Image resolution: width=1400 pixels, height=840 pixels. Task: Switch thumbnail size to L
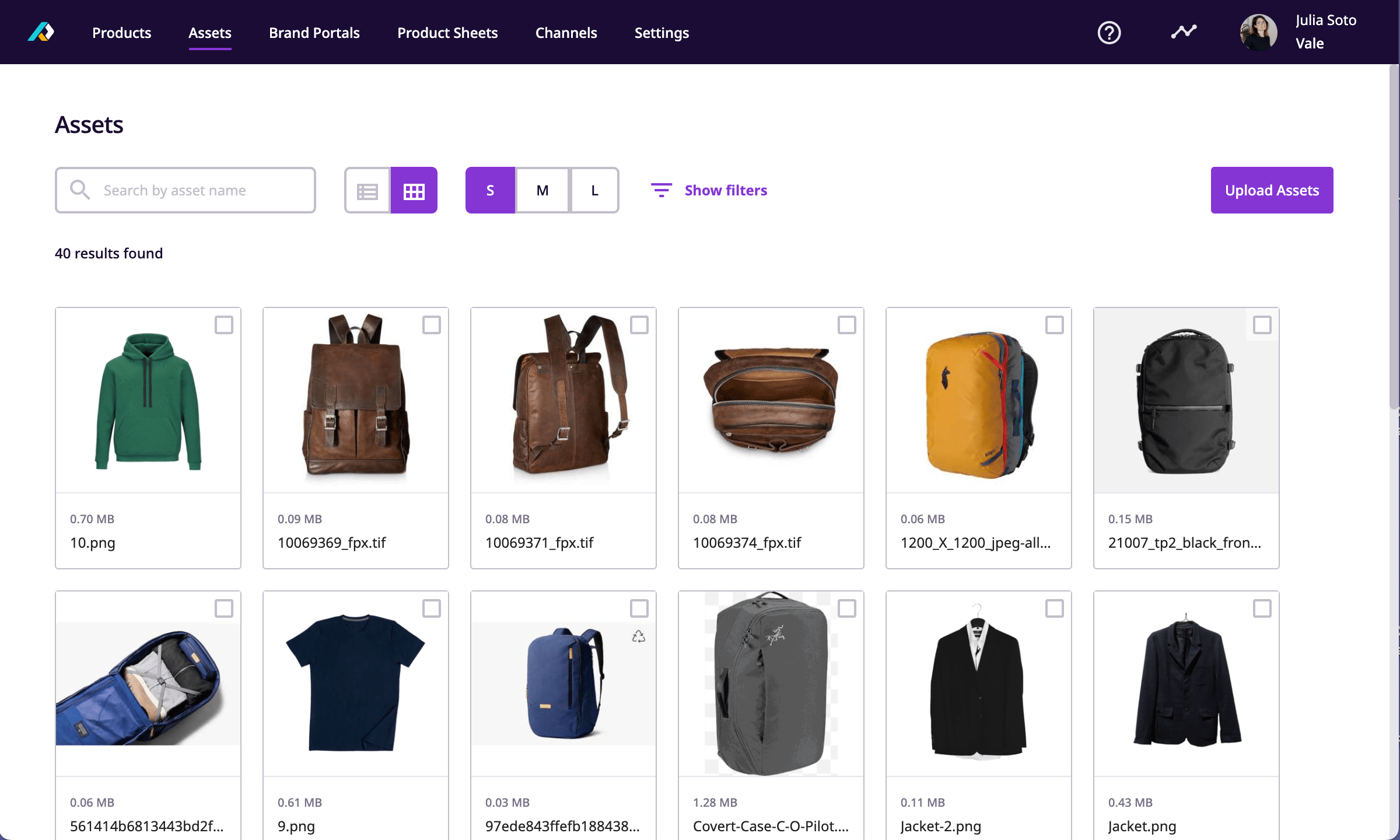(x=594, y=190)
